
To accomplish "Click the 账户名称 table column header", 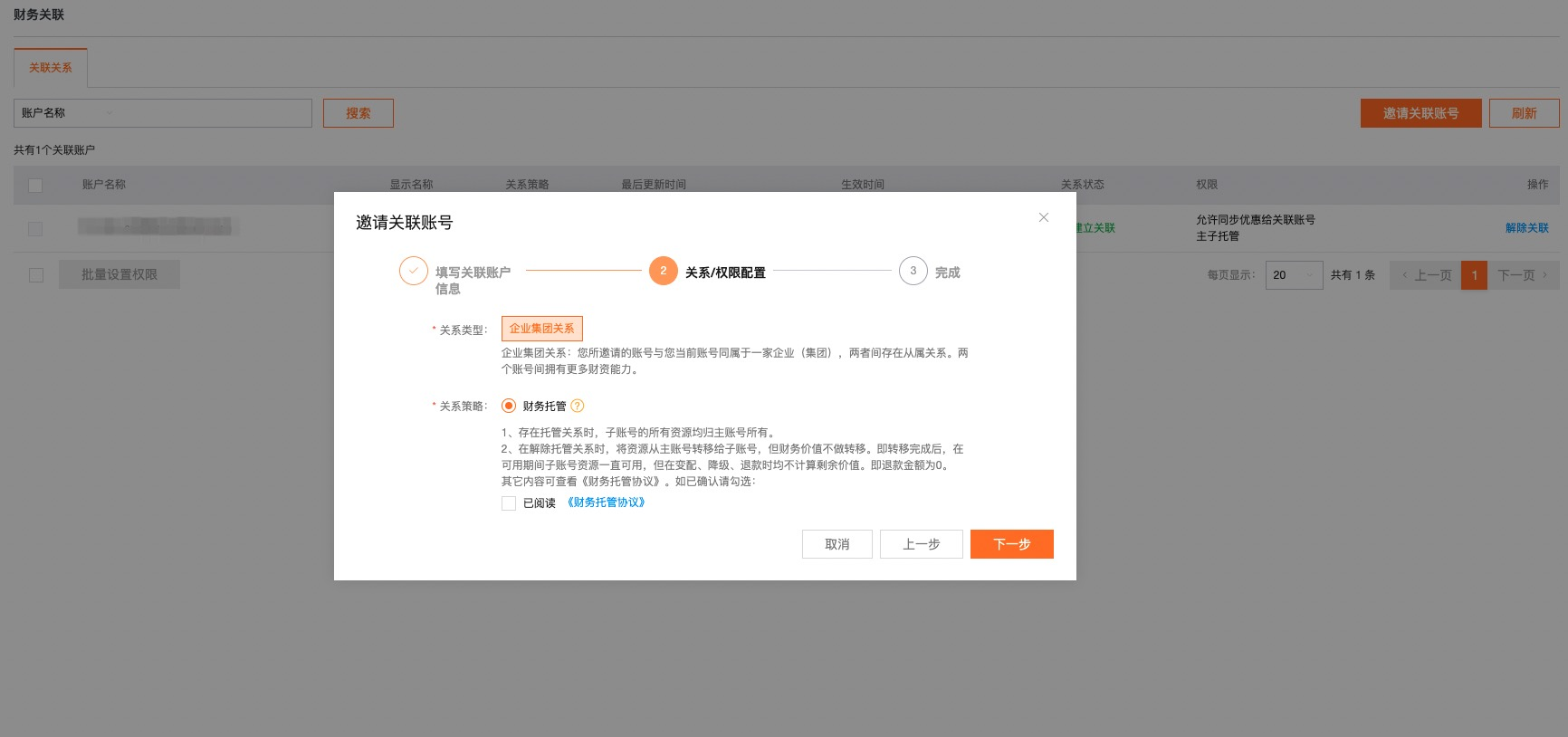I will [104, 185].
